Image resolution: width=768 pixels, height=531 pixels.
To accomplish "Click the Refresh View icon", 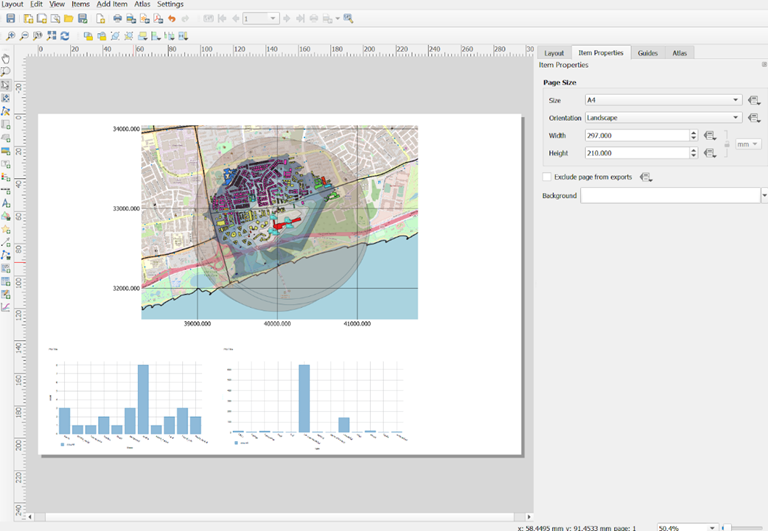I will point(65,36).
